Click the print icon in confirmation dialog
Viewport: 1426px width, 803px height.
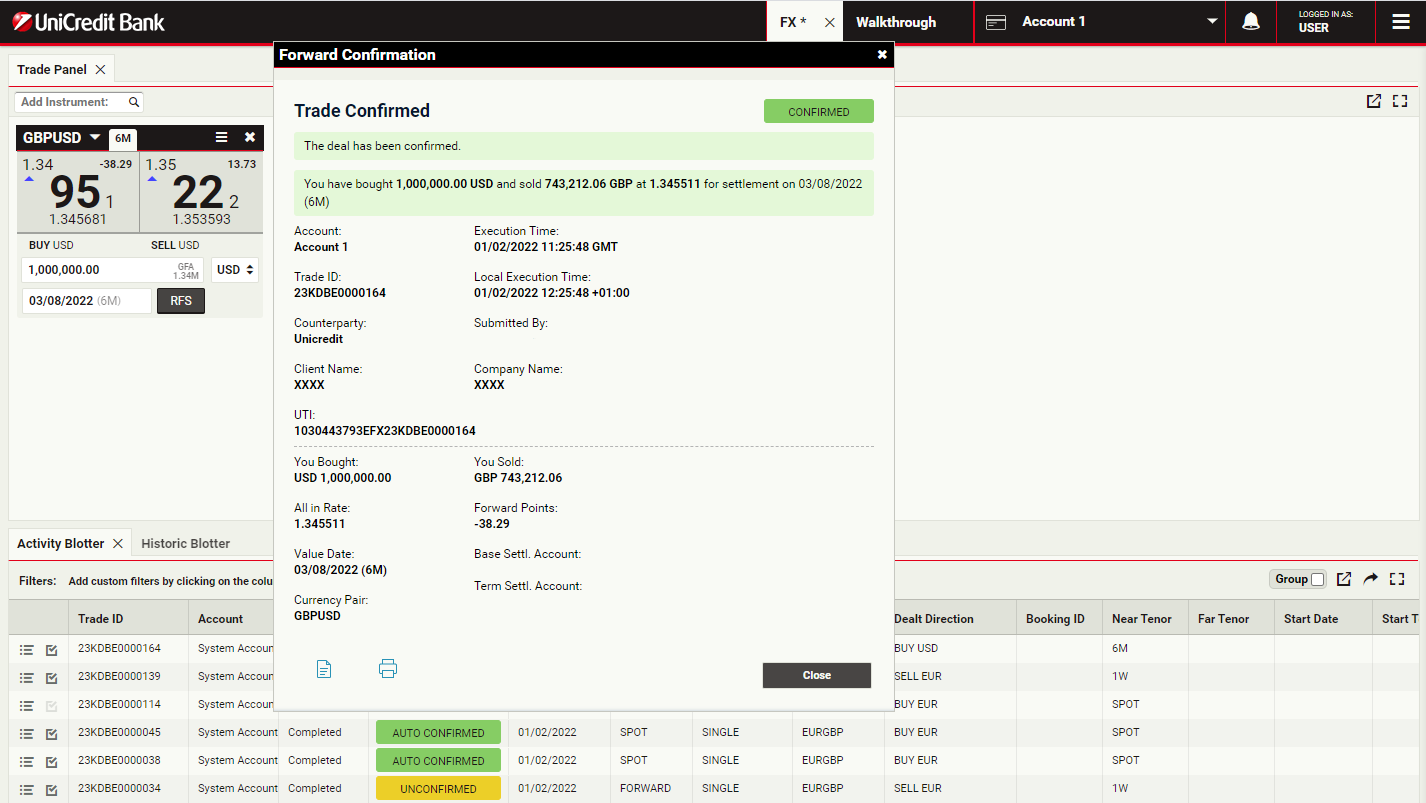pos(388,669)
